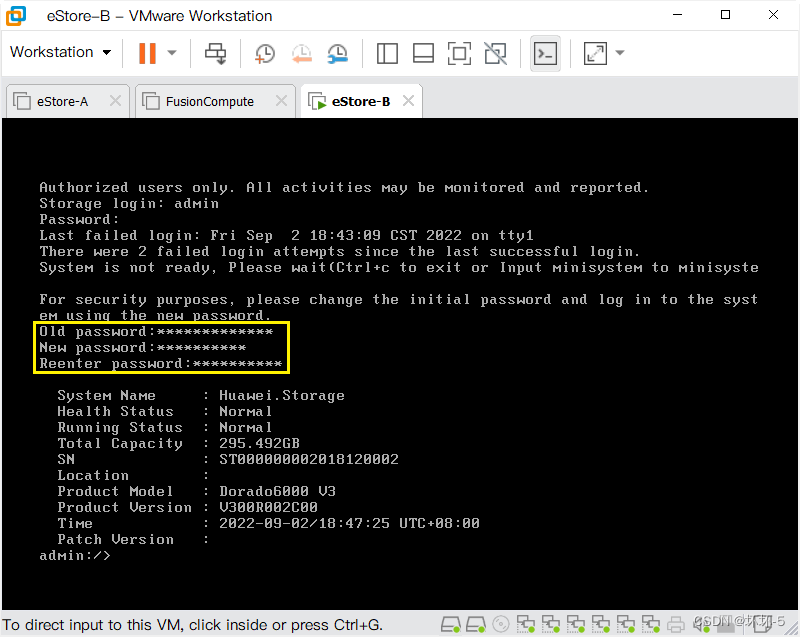
Task: Click the status bar Ctrl+G hint text
Action: click(192, 625)
